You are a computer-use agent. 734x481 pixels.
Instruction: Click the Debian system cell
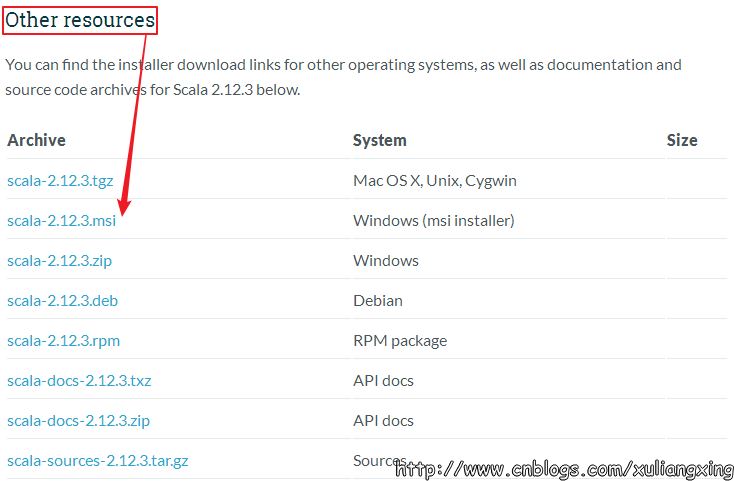click(x=378, y=301)
